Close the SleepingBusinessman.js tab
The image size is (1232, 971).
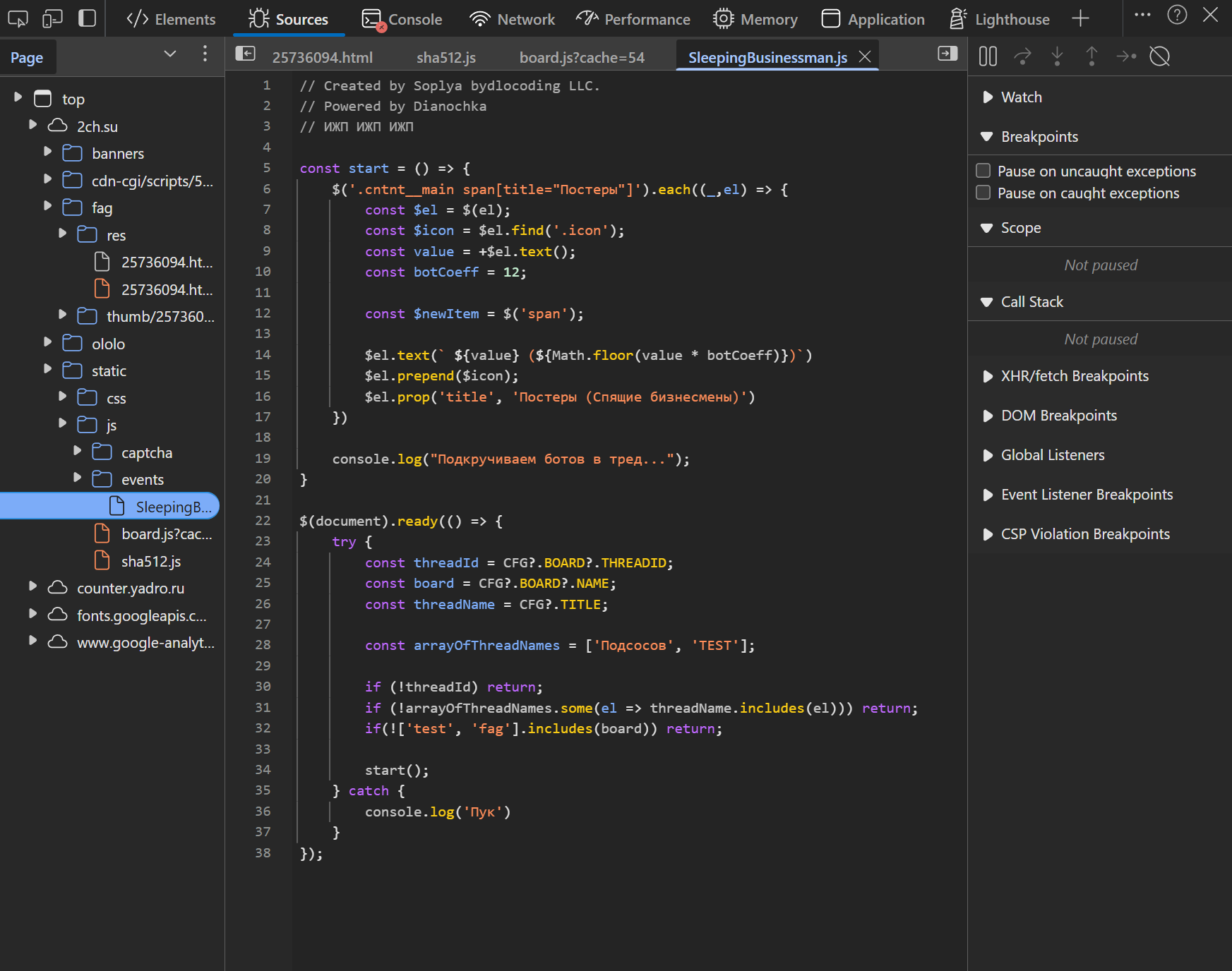pyautogui.click(x=865, y=57)
